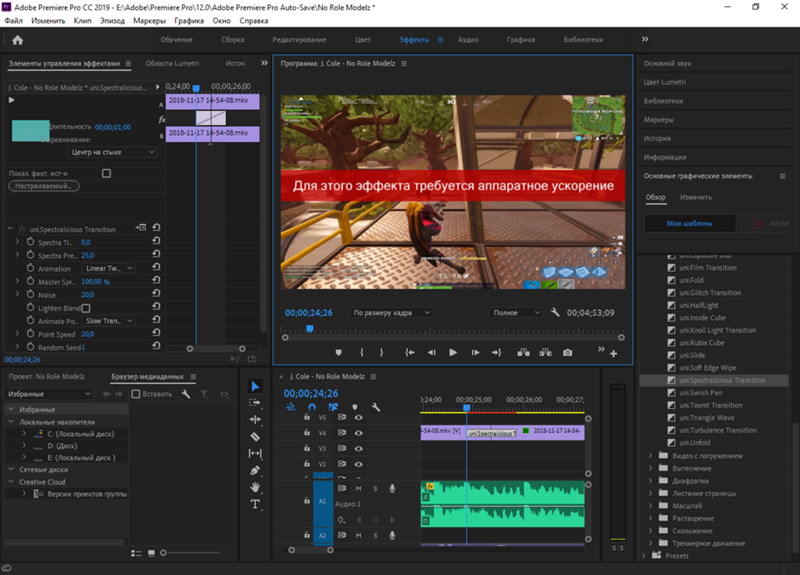Open the Animate Po Slow Tran dropdown
800x575 pixels.
pos(109,321)
